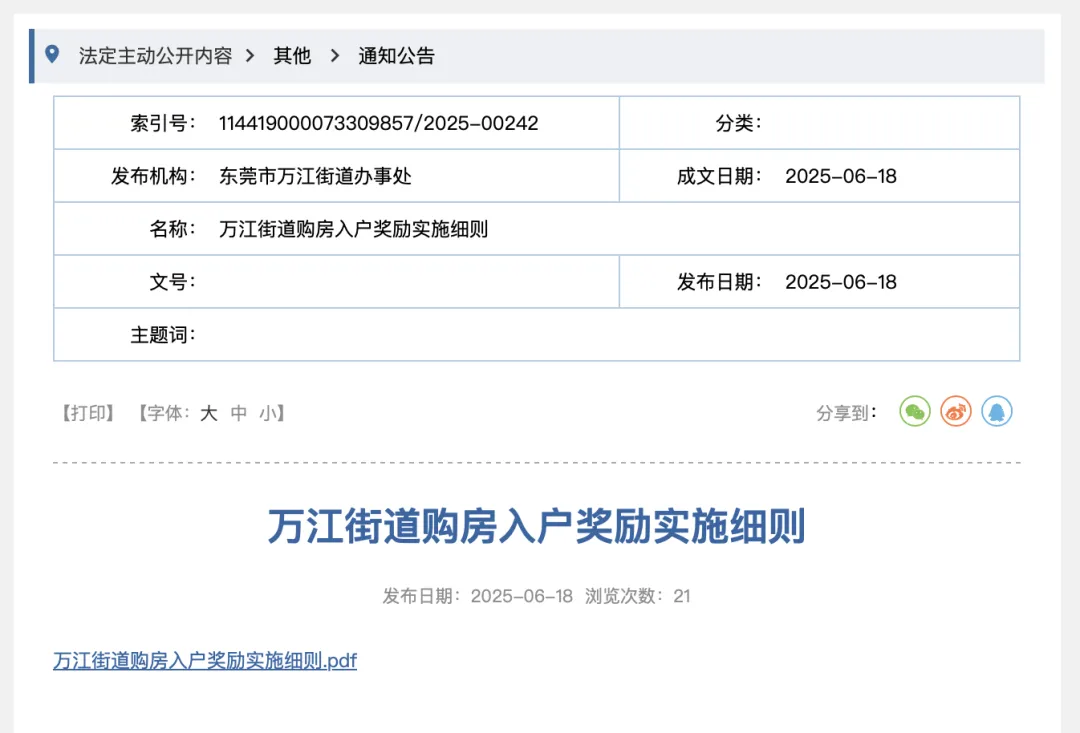Share to Weibo using the orange icon
The image size is (1080, 733).
956,411
